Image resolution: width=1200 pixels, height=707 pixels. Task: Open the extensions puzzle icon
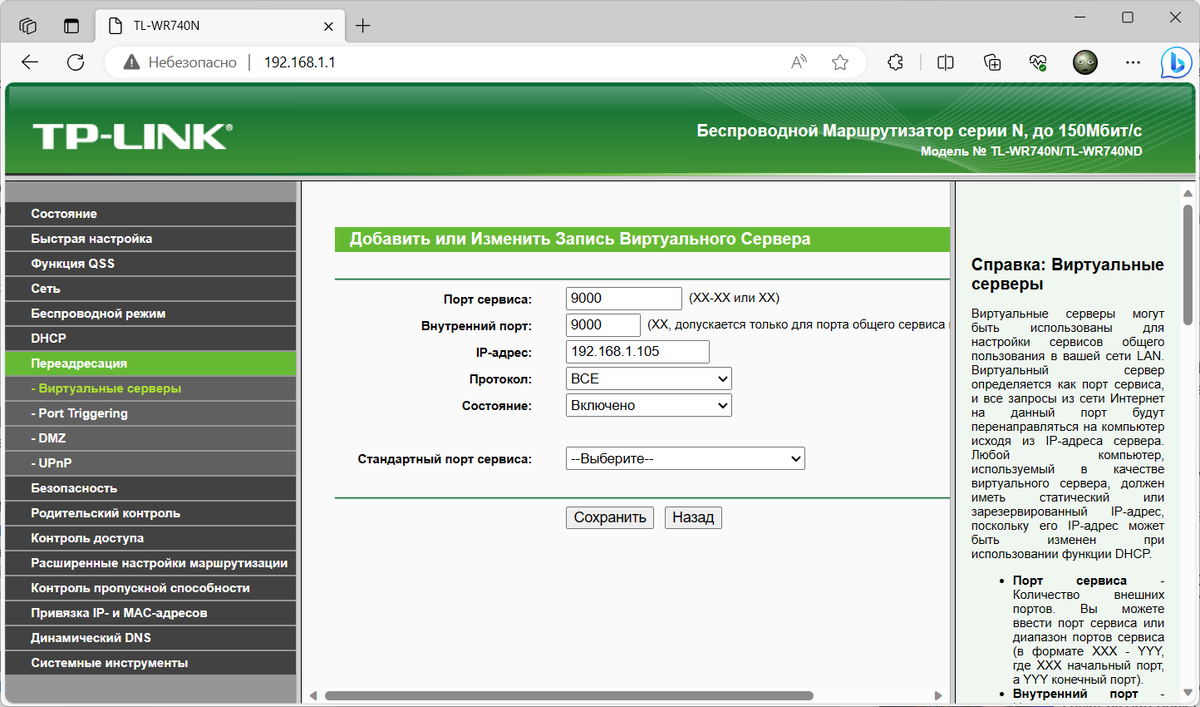(897, 62)
